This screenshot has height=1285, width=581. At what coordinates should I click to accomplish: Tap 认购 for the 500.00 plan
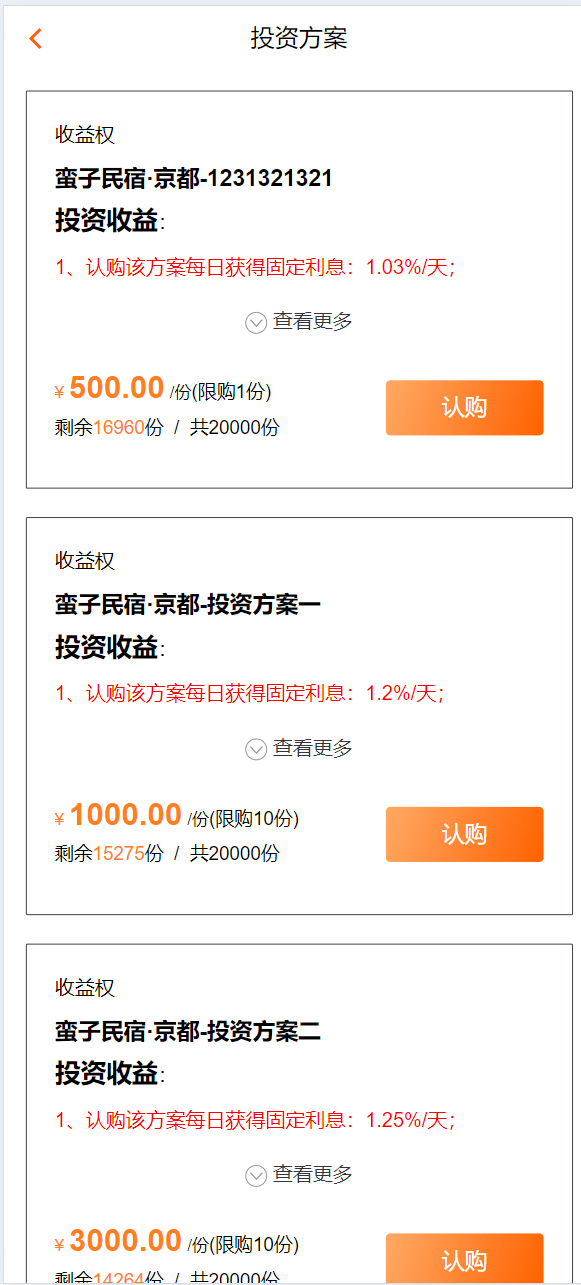(x=465, y=408)
